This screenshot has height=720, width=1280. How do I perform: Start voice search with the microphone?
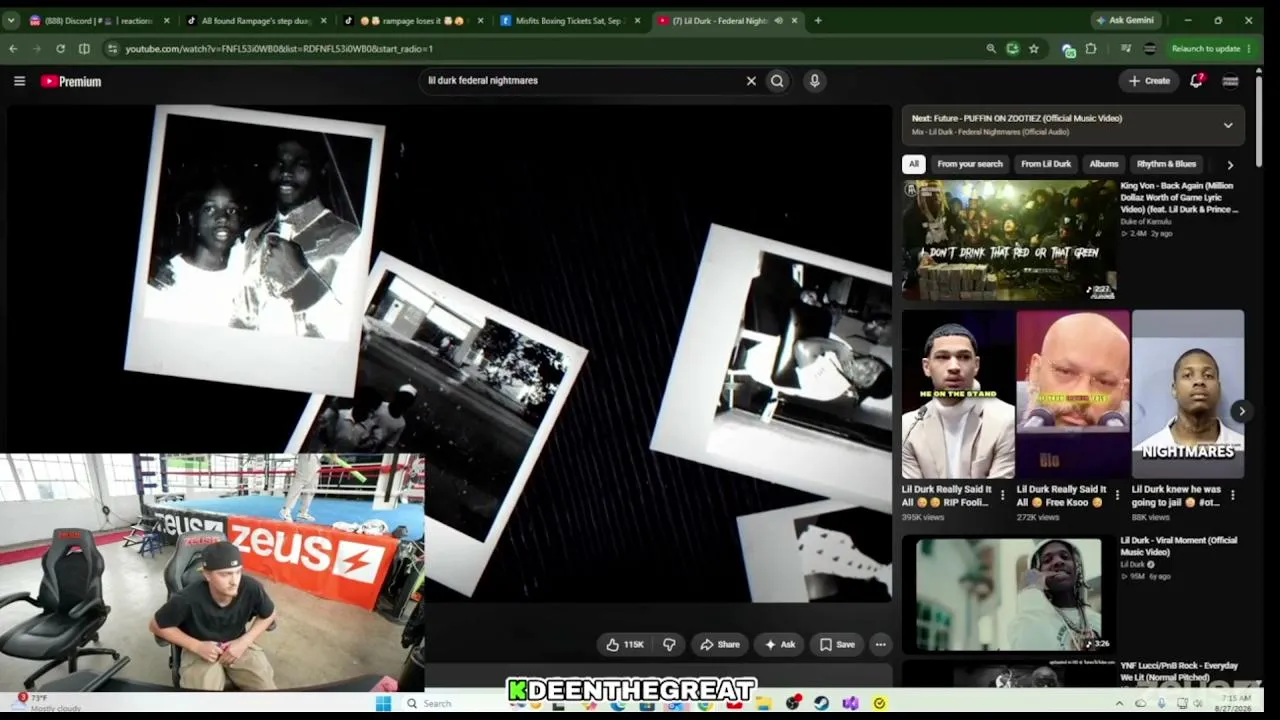(x=814, y=81)
